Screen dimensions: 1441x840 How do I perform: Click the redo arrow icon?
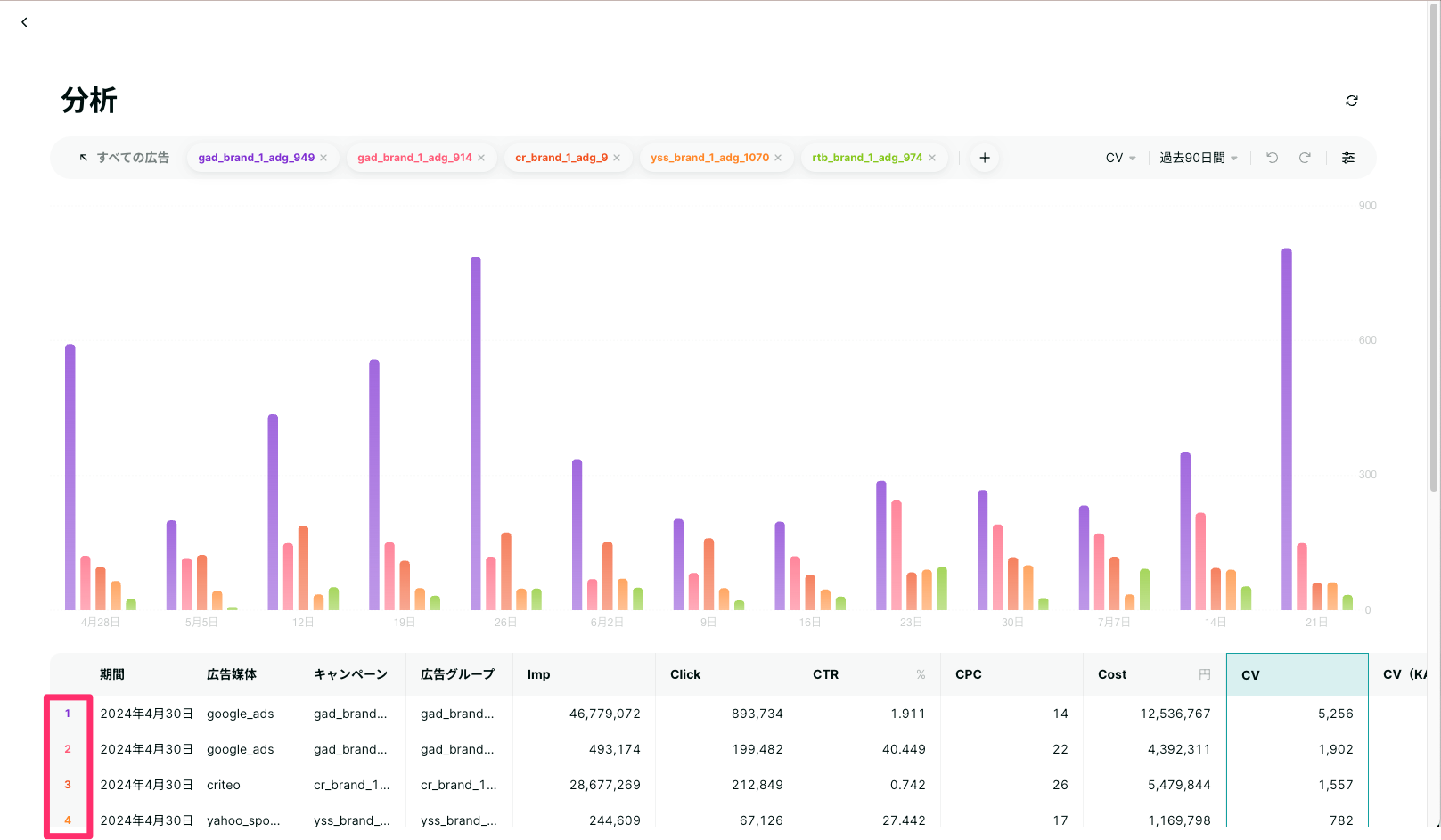pyautogui.click(x=1305, y=158)
